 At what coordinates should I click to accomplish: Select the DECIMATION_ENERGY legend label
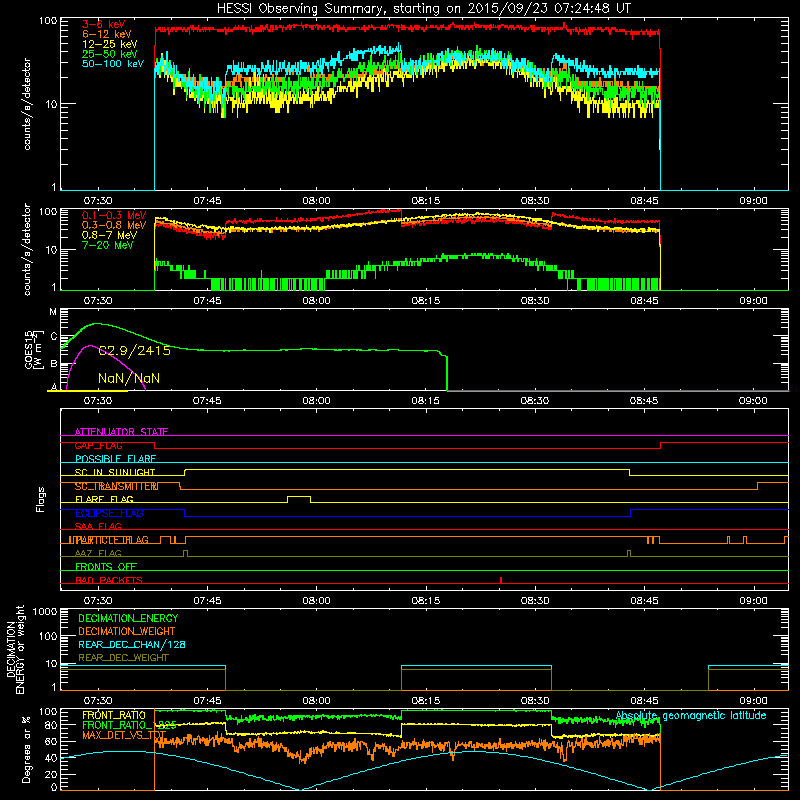[x=128, y=618]
